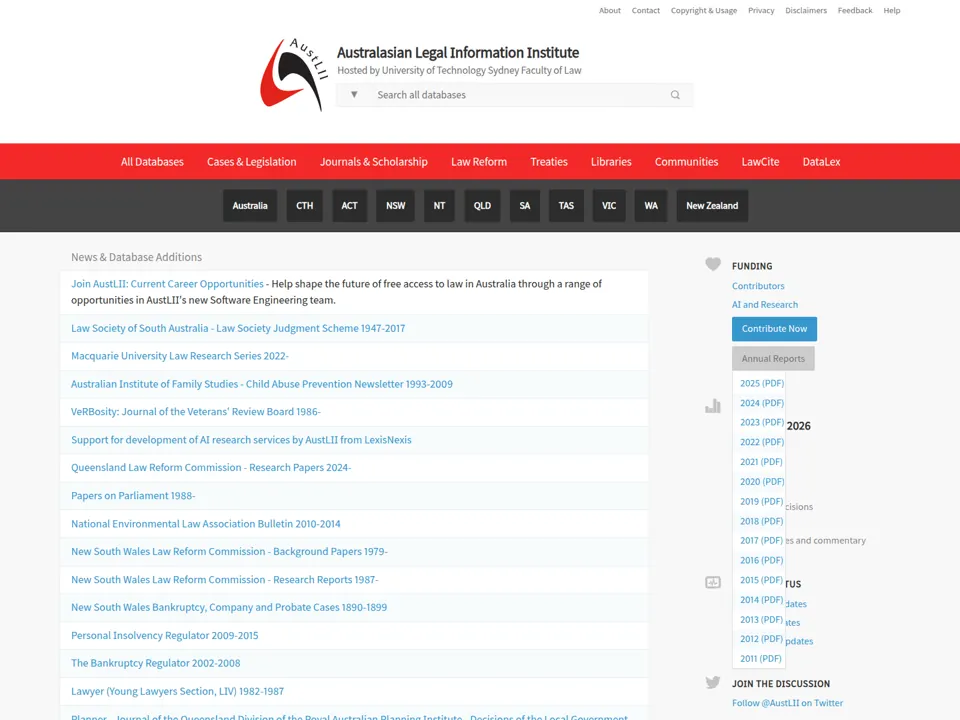Viewport: 960px width, 720px height.
Task: Select Cases & Legislation menu
Action: point(252,162)
